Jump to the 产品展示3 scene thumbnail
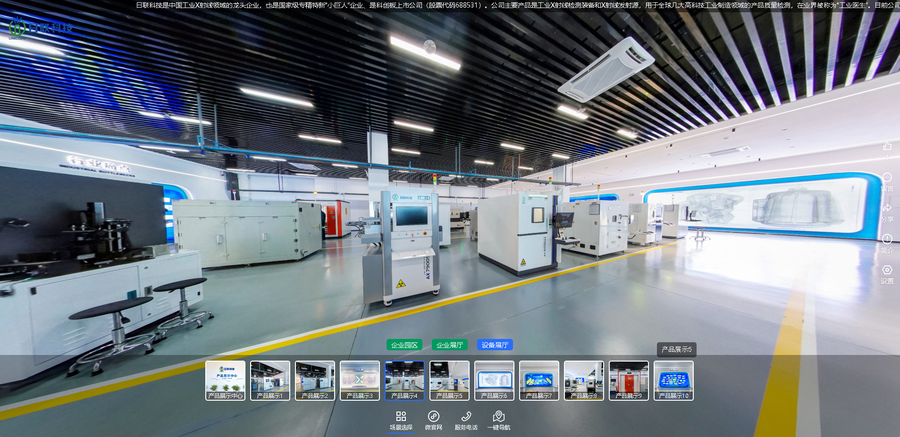 (x=359, y=381)
